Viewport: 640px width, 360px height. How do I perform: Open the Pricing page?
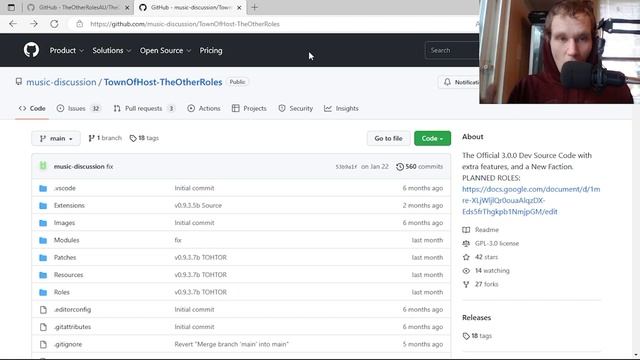pos(211,51)
